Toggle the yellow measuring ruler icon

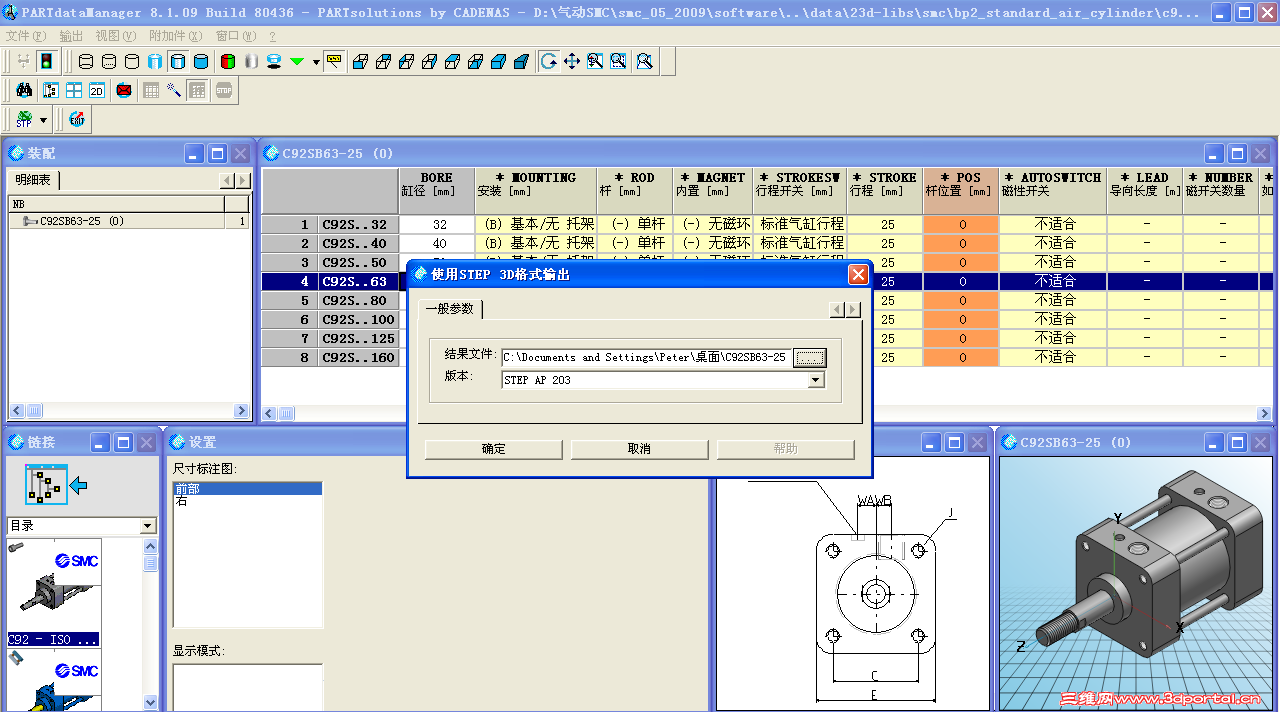pos(334,61)
